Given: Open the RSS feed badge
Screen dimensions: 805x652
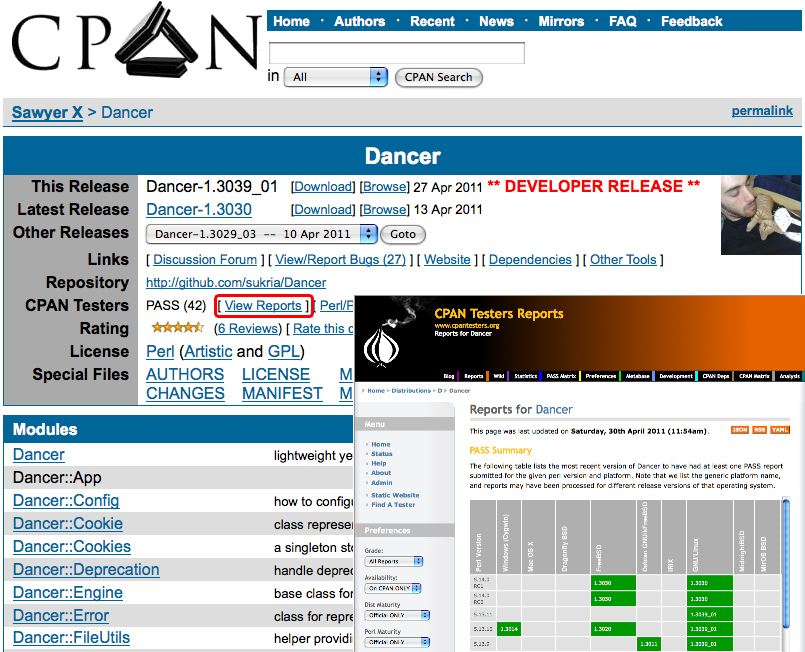Looking at the screenshot, I should (760, 430).
